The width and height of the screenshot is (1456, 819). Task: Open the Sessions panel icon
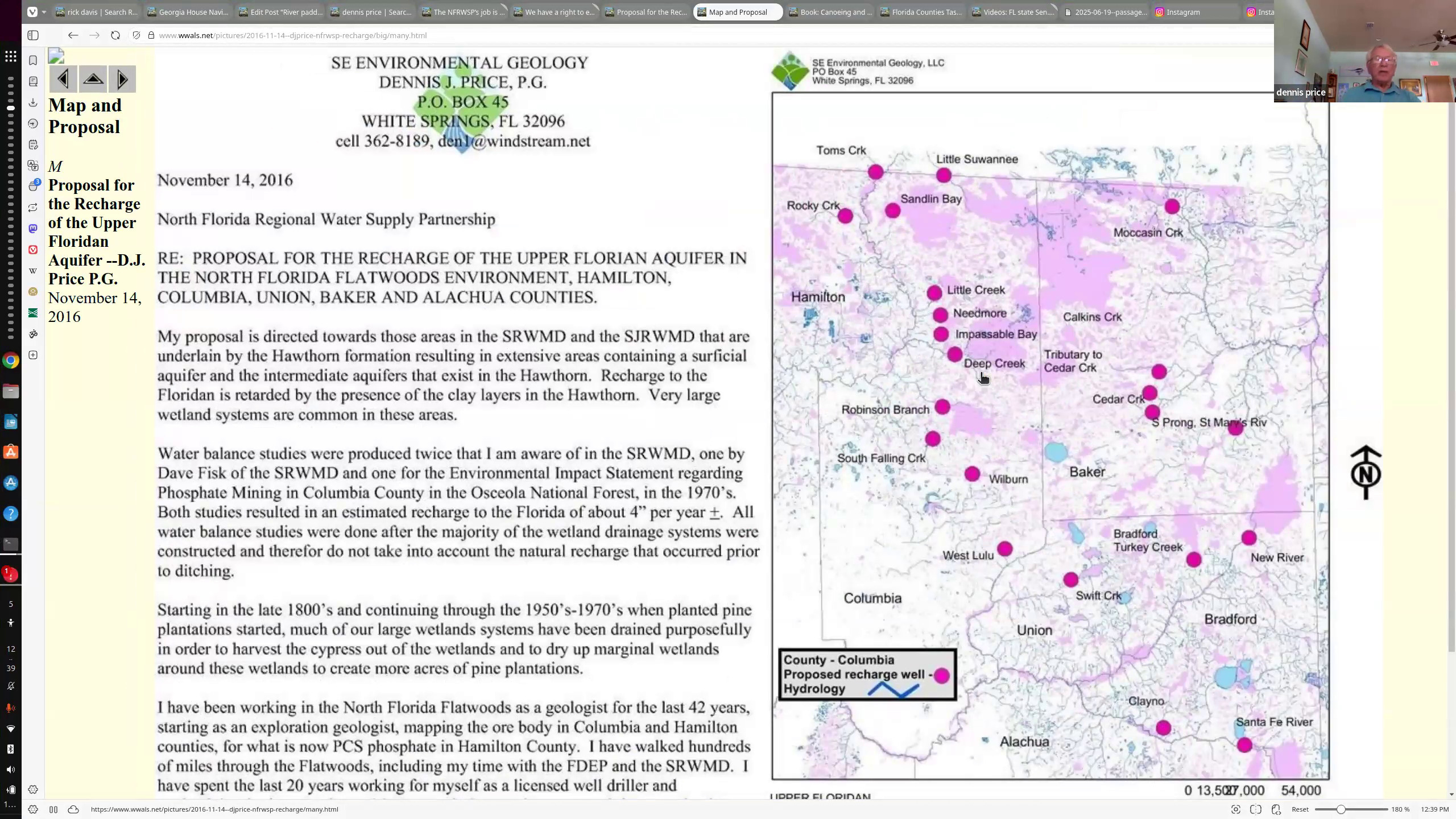click(x=33, y=208)
